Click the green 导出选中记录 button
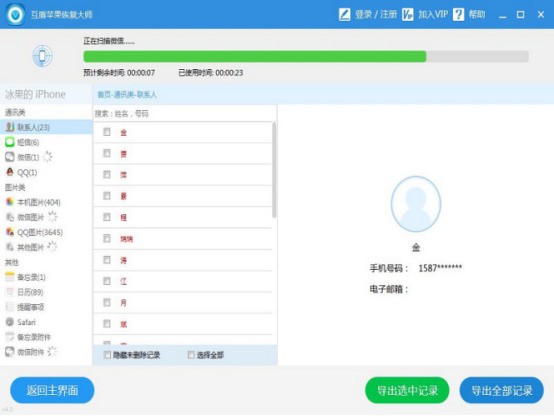Viewport: 554px width, 416px height. coord(407,390)
